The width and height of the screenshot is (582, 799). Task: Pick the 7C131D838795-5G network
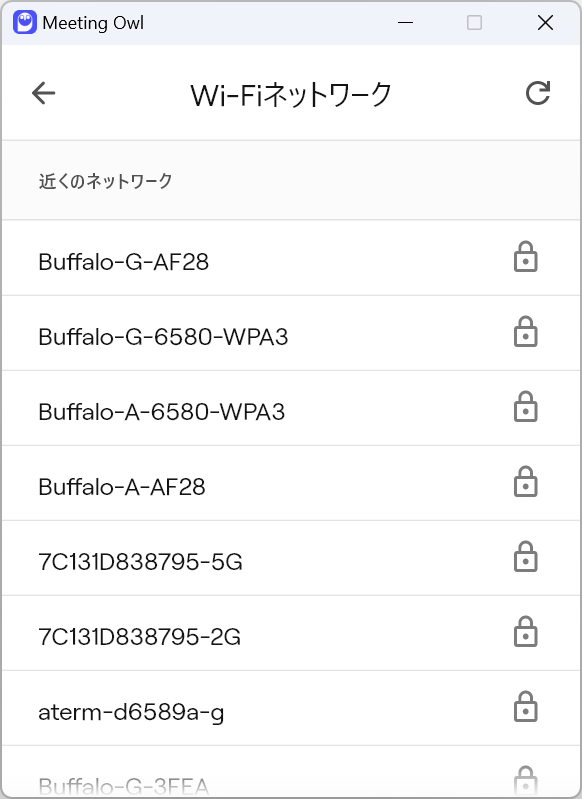tap(291, 557)
